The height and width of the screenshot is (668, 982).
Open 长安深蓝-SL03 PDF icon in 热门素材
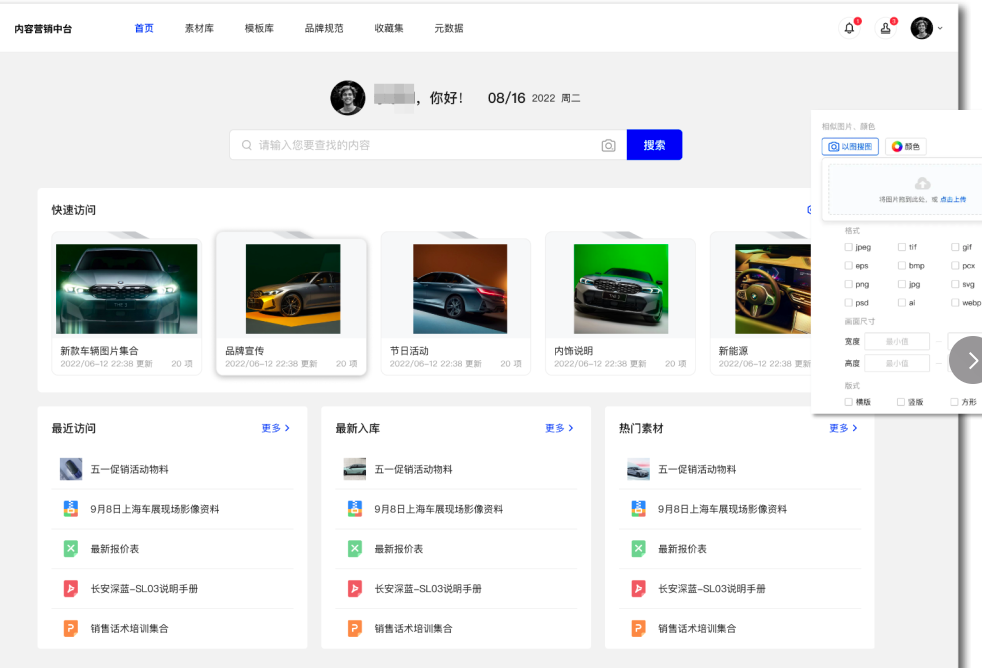pos(638,588)
